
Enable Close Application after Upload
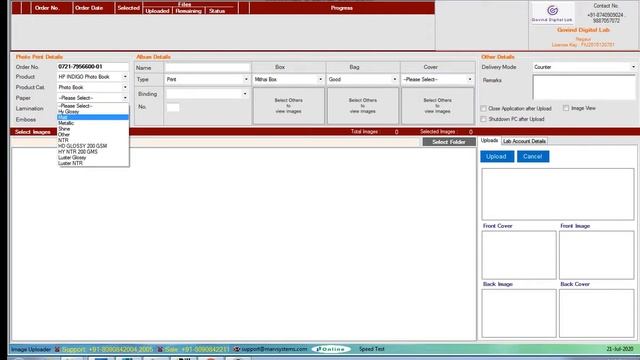pos(484,109)
